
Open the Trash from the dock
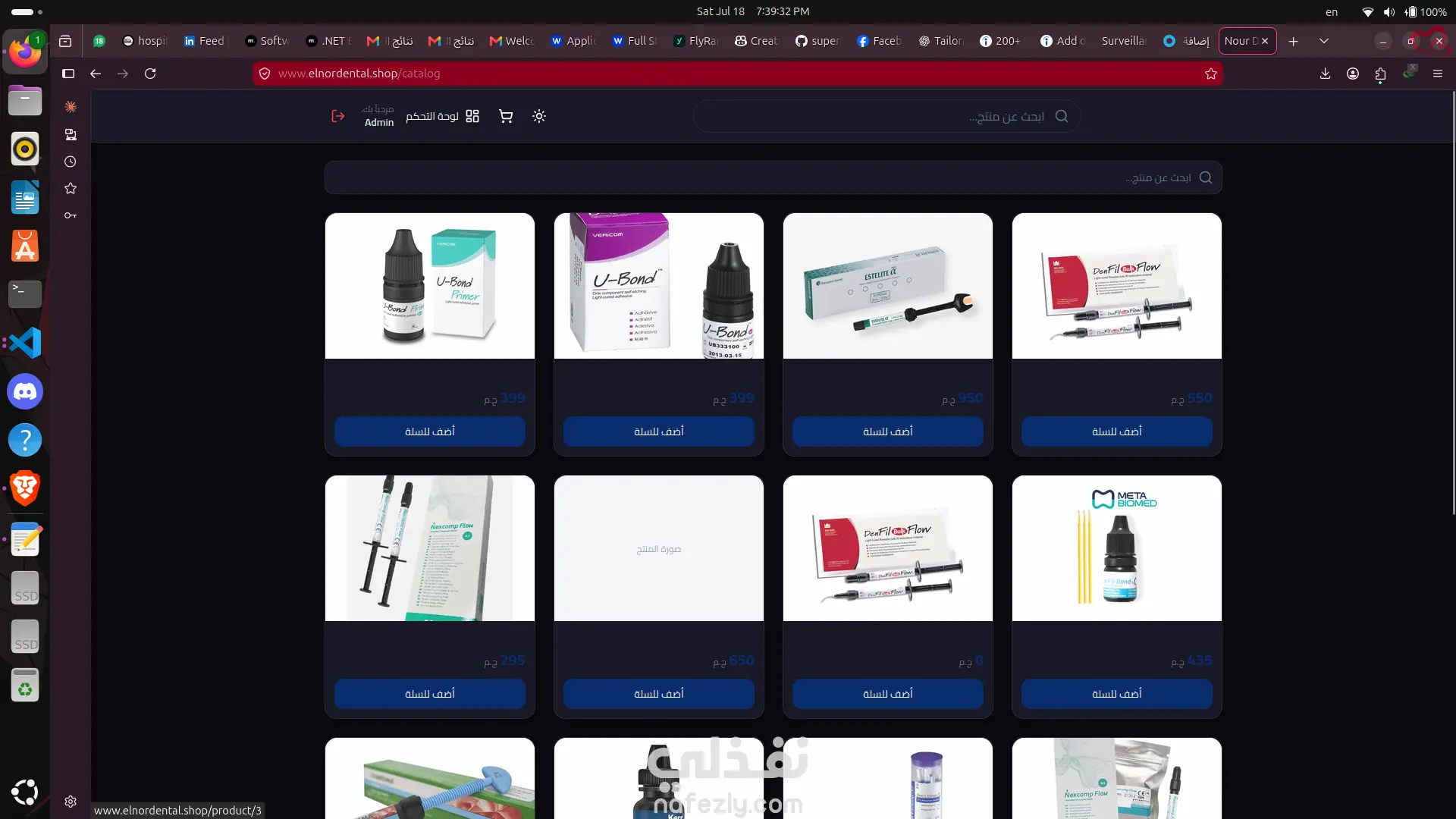pyautogui.click(x=25, y=686)
